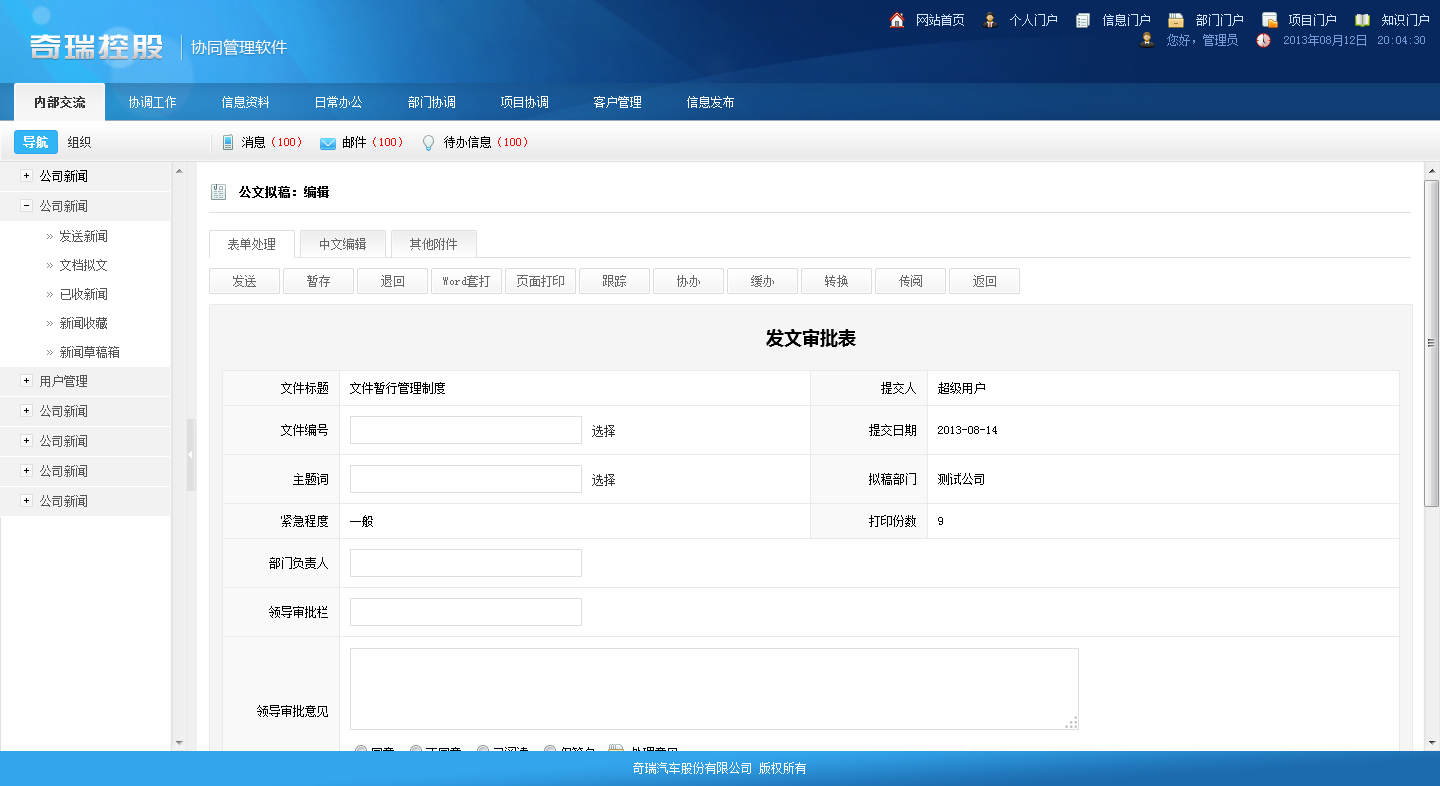The height and width of the screenshot is (786, 1440).
Task: Click the 文件暂行管理制度 title value
Action: click(x=397, y=389)
